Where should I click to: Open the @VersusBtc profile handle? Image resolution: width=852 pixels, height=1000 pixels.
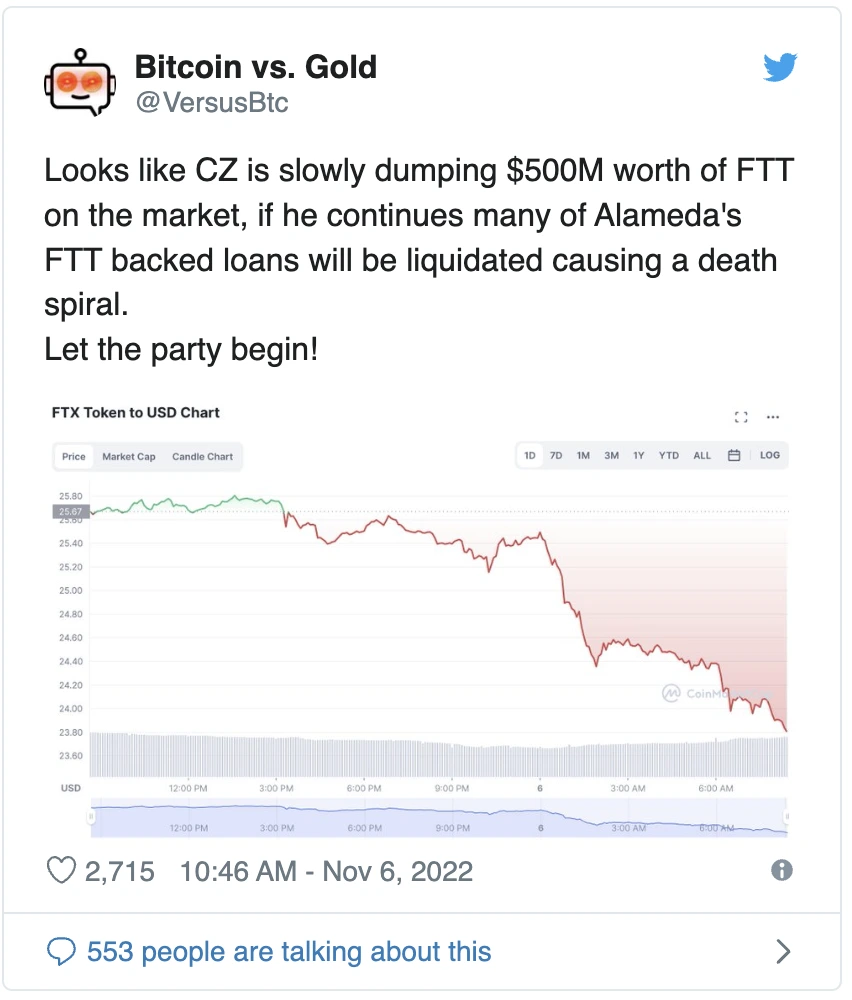point(214,103)
